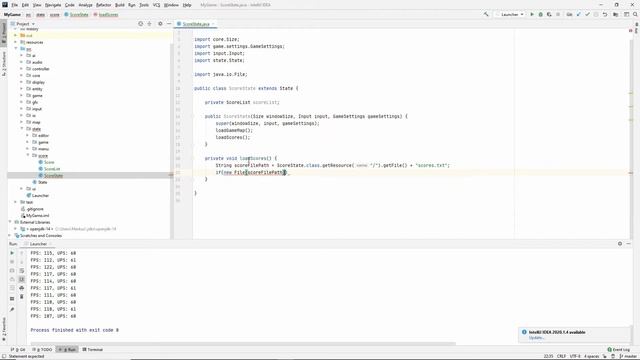The image size is (640, 360).
Task: Collapse the score package
Action: tap(28, 155)
